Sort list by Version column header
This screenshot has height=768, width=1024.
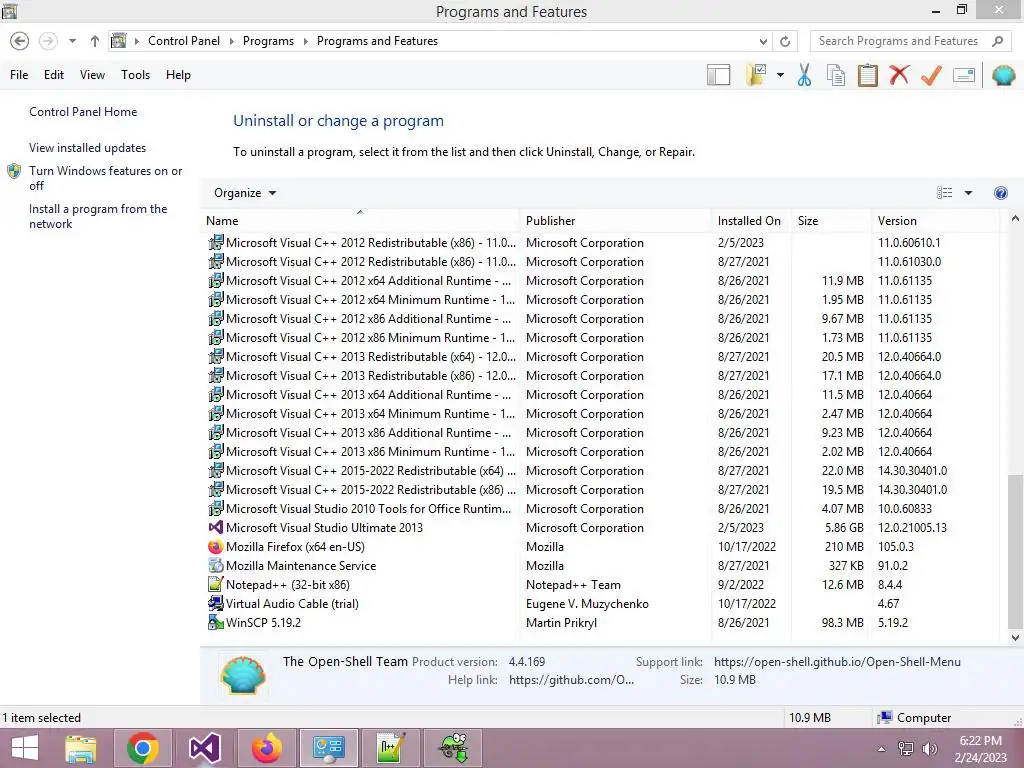coord(935,221)
